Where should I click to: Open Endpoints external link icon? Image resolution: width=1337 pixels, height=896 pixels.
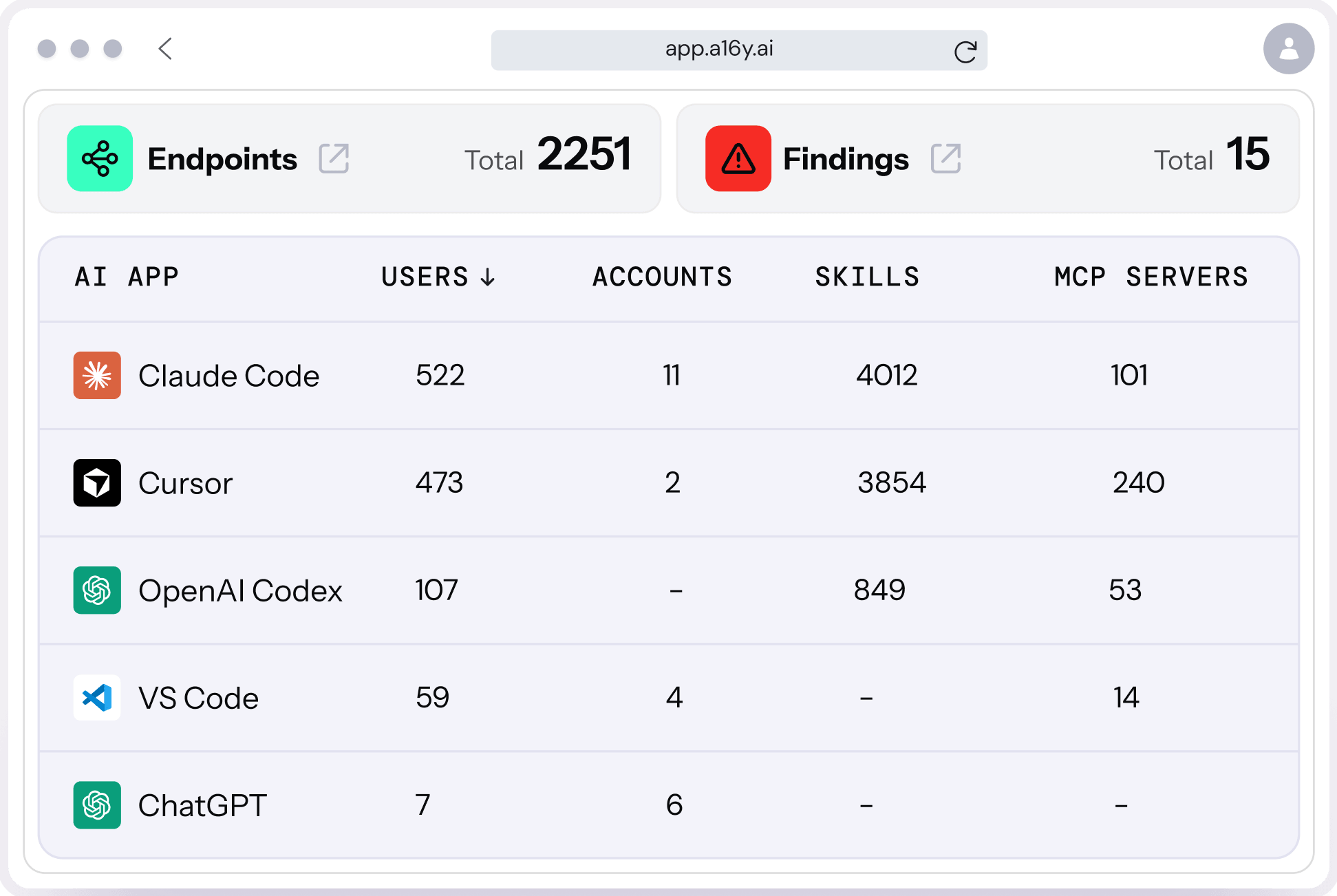point(334,158)
